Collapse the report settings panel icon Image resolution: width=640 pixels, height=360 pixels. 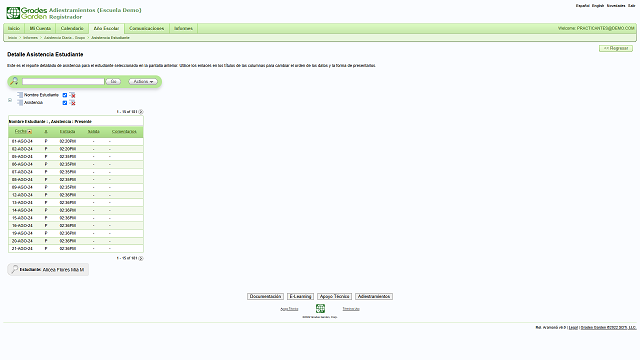coord(10,100)
